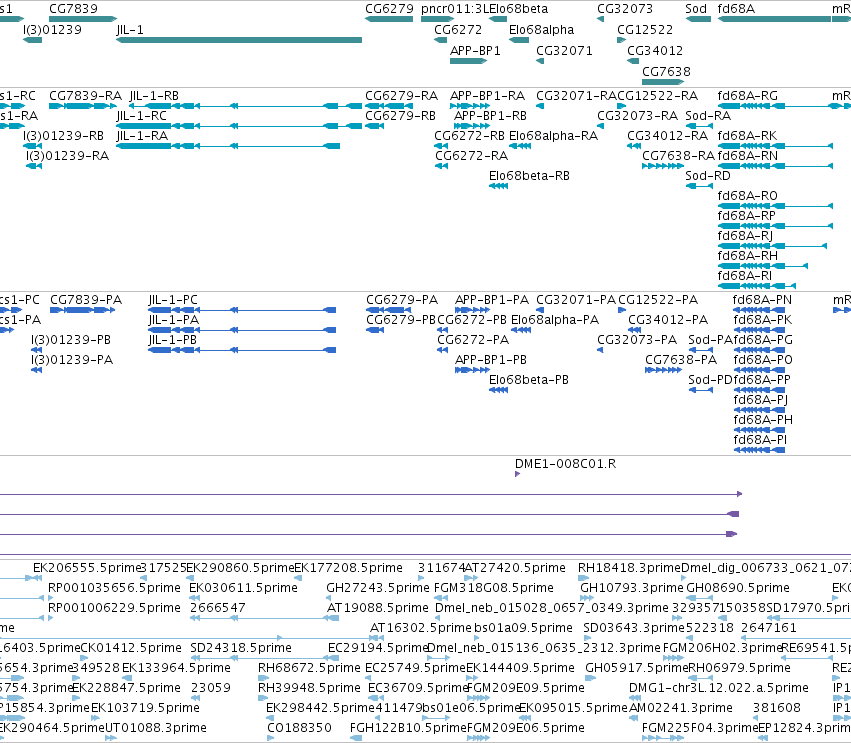Open transcript CG7839-RA label
Viewport: 851px width, 743px height.
tap(85, 96)
